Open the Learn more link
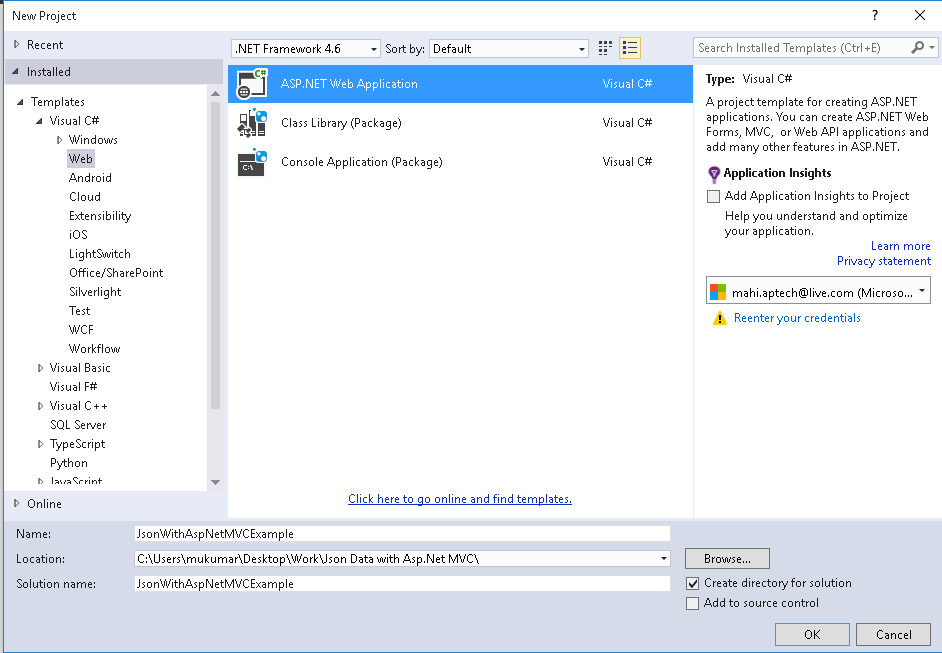 pos(901,246)
